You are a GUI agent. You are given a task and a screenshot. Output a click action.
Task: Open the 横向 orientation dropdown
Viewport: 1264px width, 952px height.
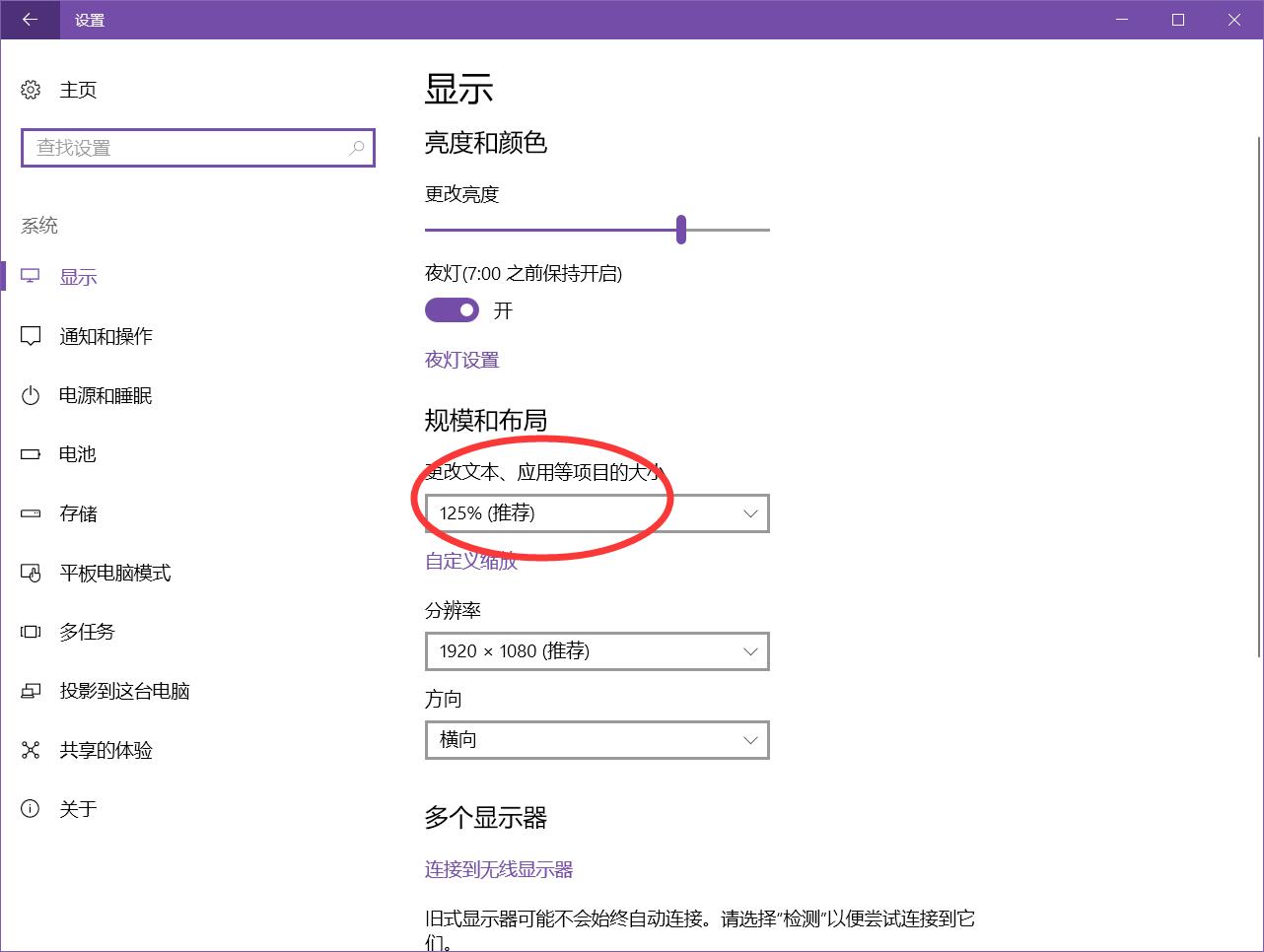[x=597, y=740]
